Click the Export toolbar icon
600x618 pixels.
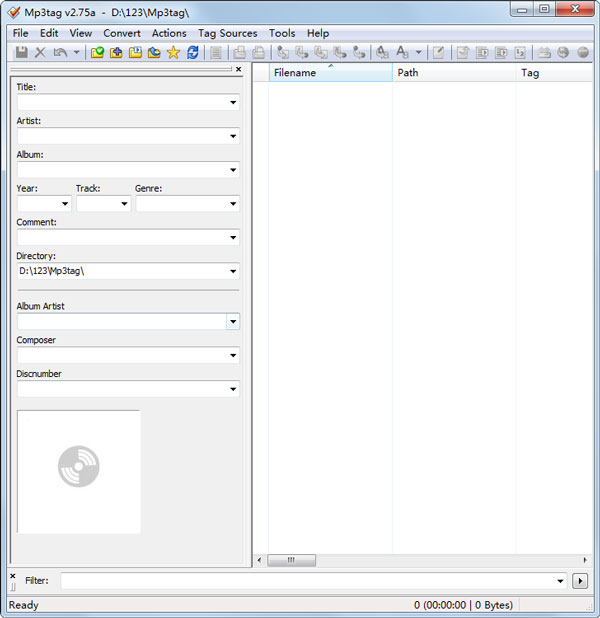pos(463,52)
